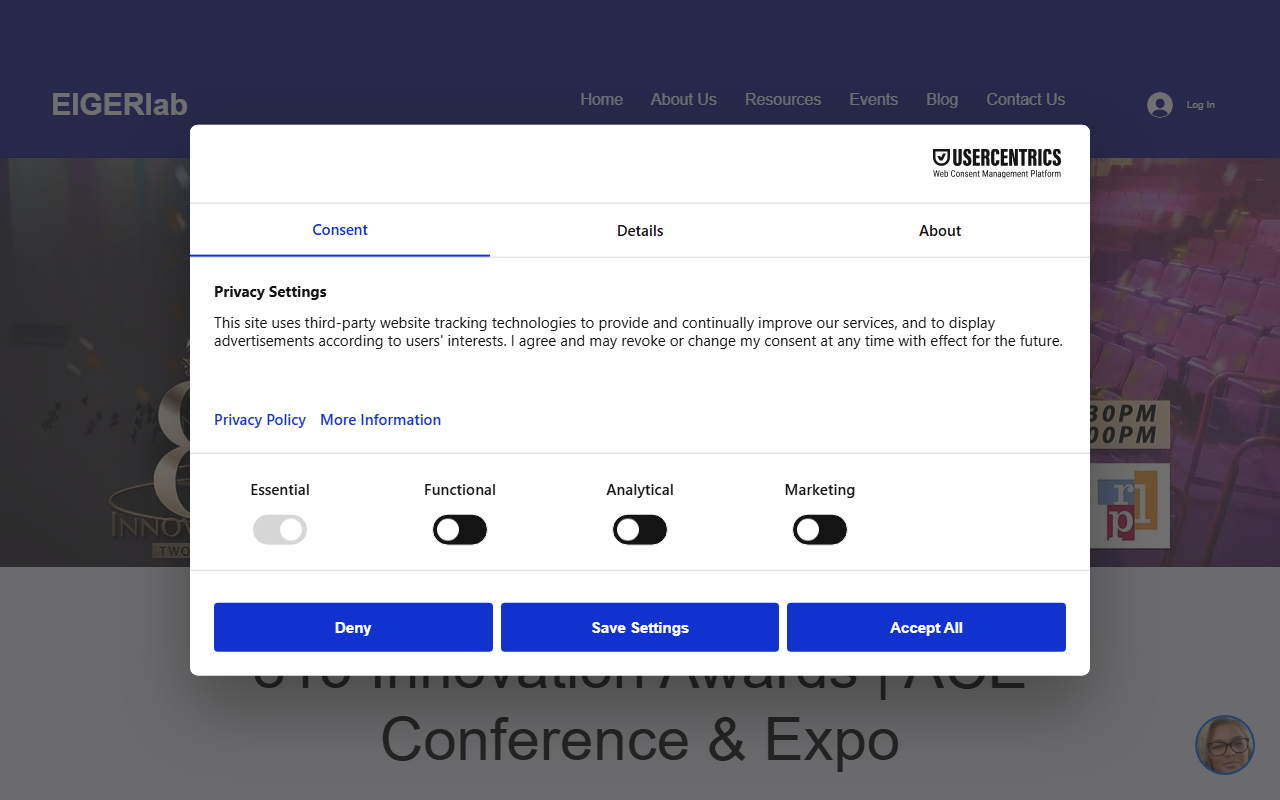Image resolution: width=1280 pixels, height=800 pixels.
Task: Open the More Information link
Action: tap(380, 420)
